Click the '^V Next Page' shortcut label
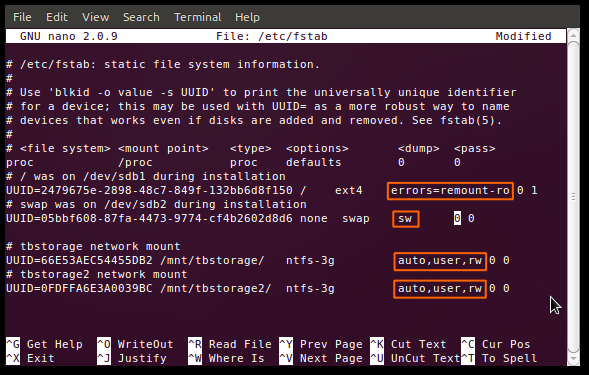This screenshot has height=375, width=589. point(321,358)
